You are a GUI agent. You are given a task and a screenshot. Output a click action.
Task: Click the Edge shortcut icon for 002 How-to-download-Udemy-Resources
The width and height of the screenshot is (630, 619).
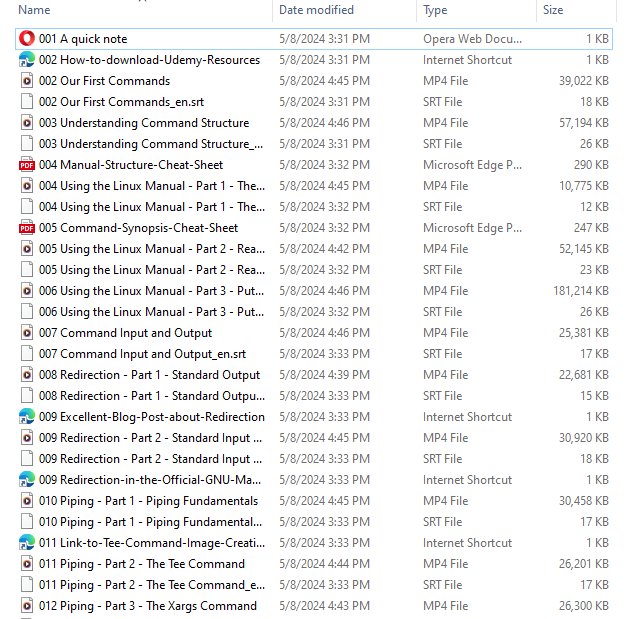point(27,60)
